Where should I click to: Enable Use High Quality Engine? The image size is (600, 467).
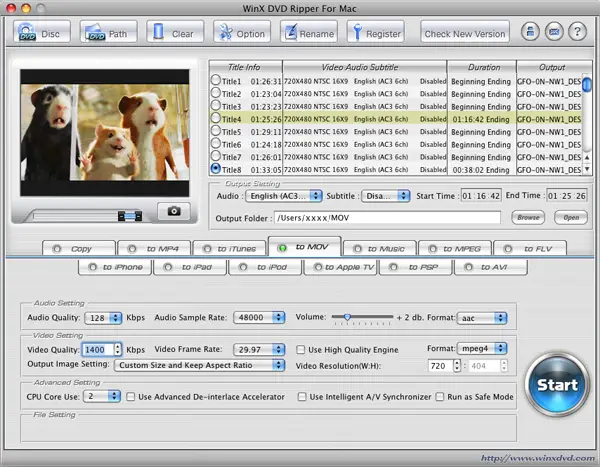click(x=301, y=349)
